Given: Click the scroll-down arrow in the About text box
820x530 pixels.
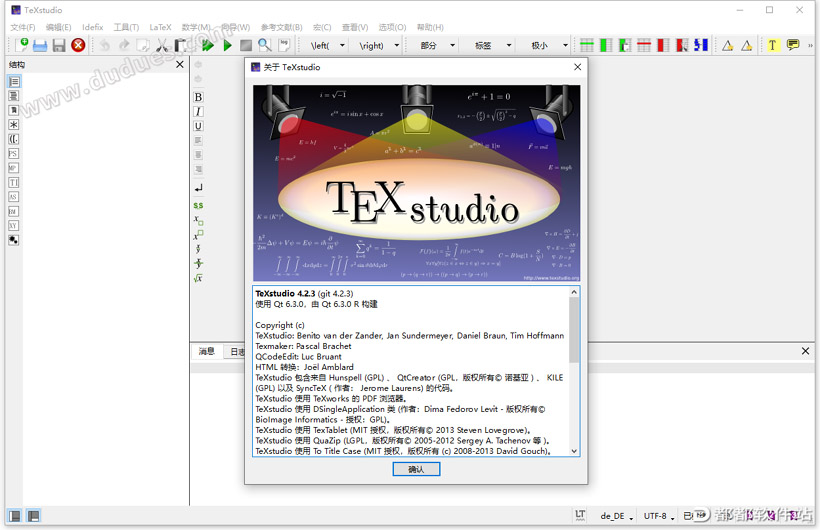Looking at the screenshot, I should 574,451.
